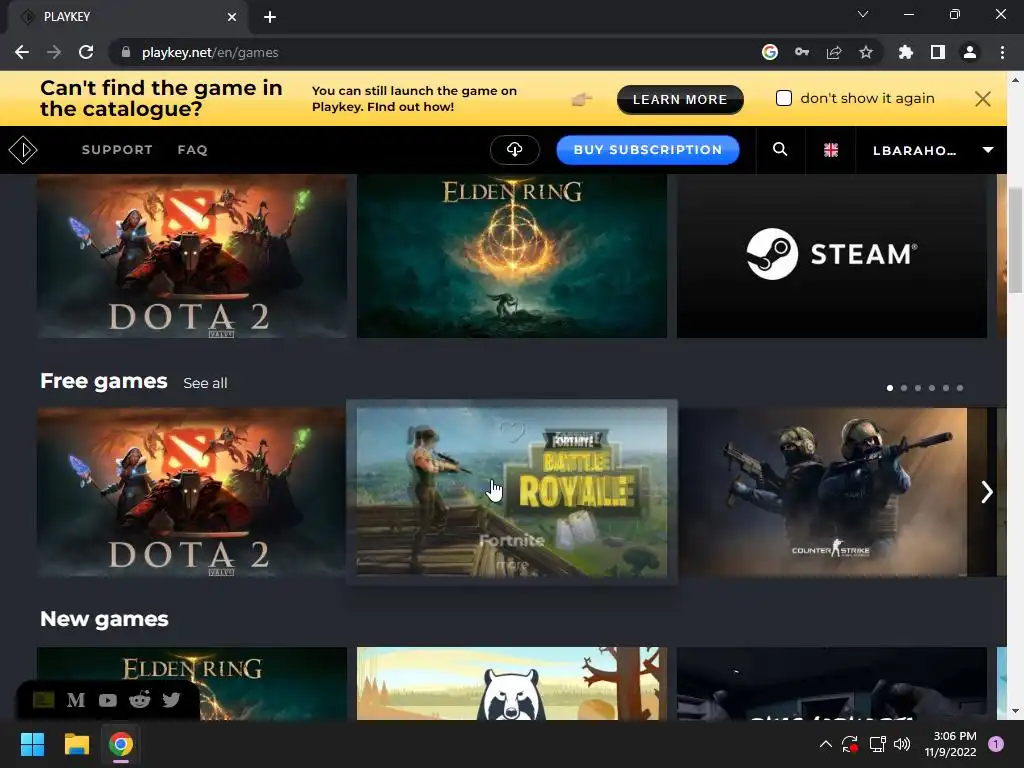Tick the "don't show it again" checkbox
Viewport: 1024px width, 768px height.
point(784,98)
